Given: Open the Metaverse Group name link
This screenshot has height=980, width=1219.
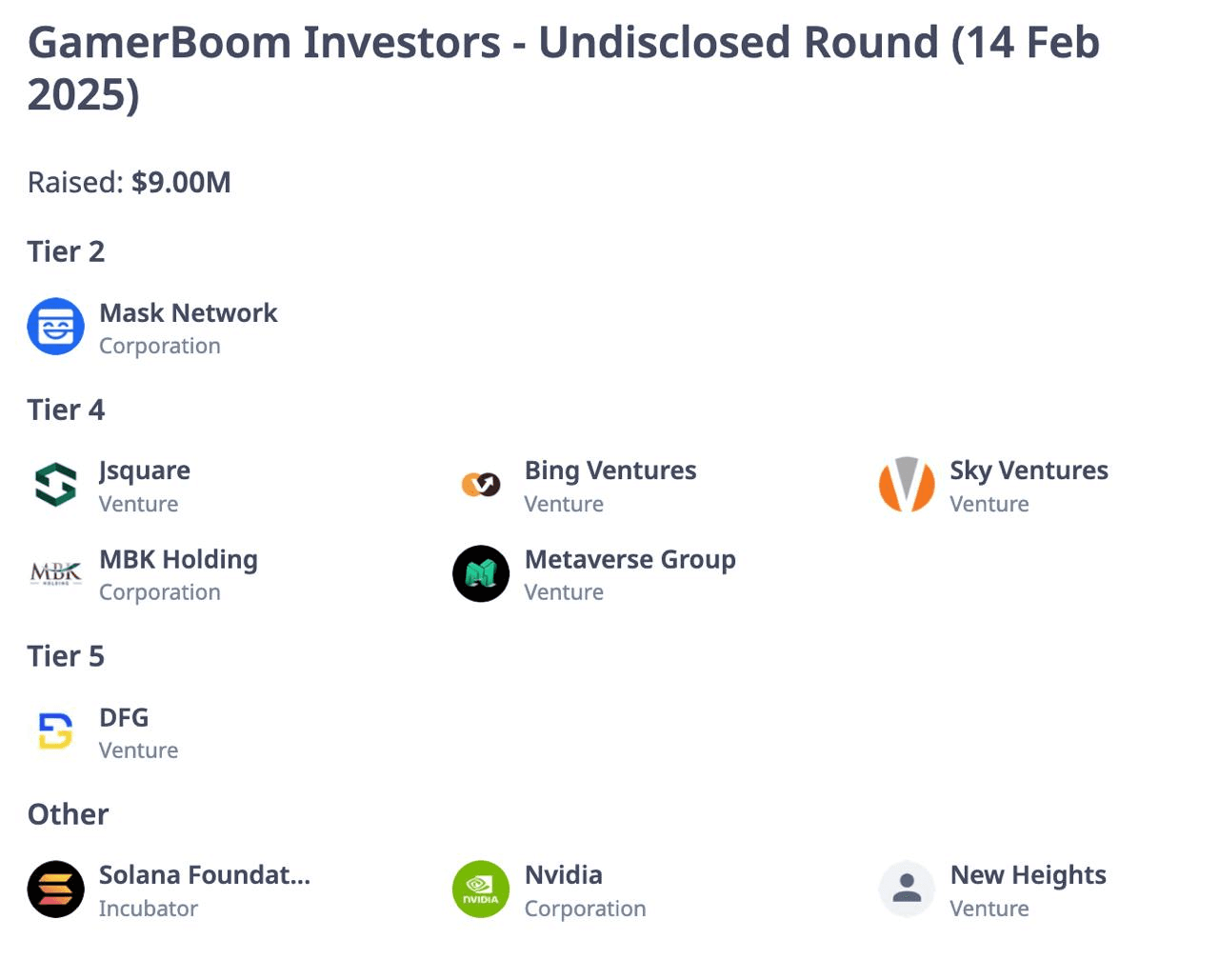Looking at the screenshot, I should tap(630, 560).
